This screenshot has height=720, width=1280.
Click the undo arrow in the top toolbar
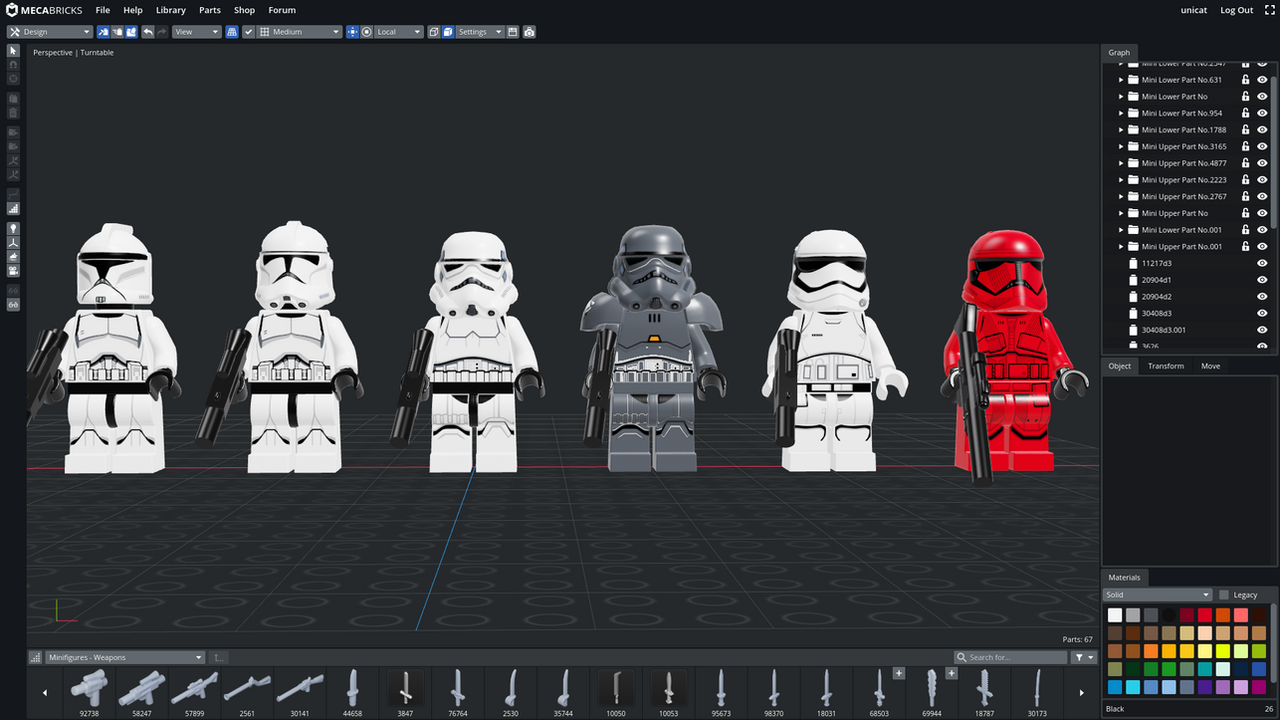point(148,32)
